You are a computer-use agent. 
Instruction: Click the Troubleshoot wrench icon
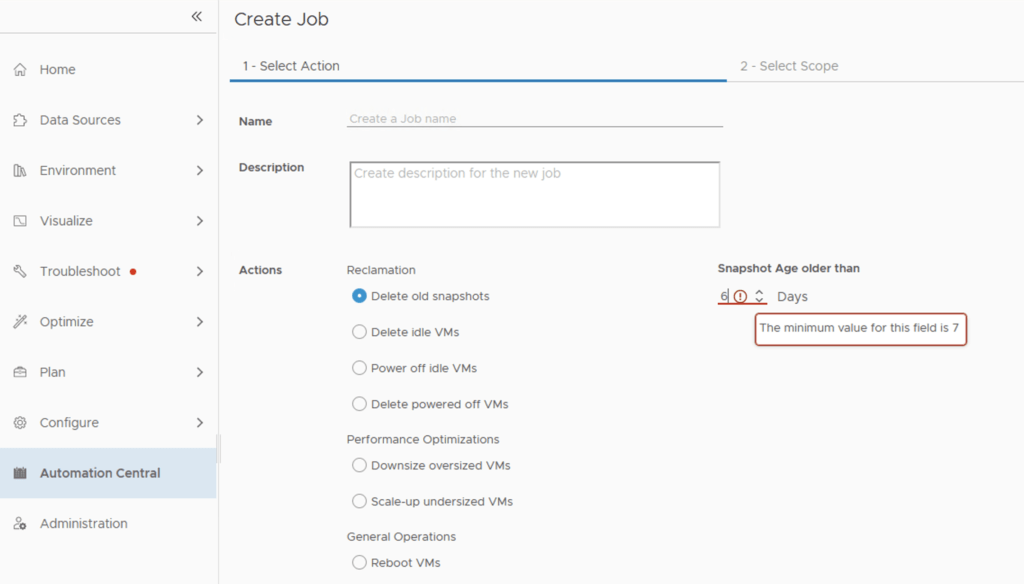point(20,272)
